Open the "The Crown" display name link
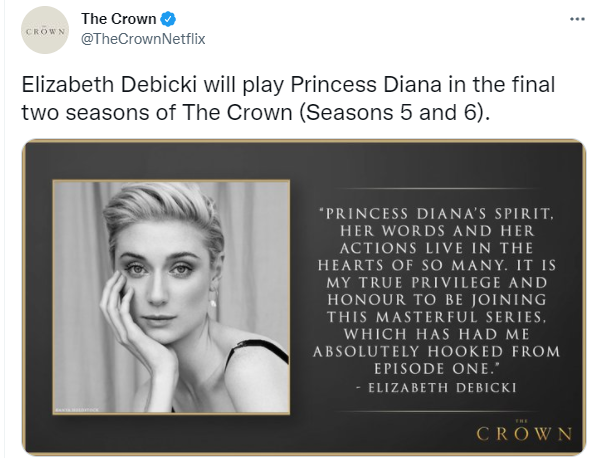The height and width of the screenshot is (458, 603). tap(118, 19)
